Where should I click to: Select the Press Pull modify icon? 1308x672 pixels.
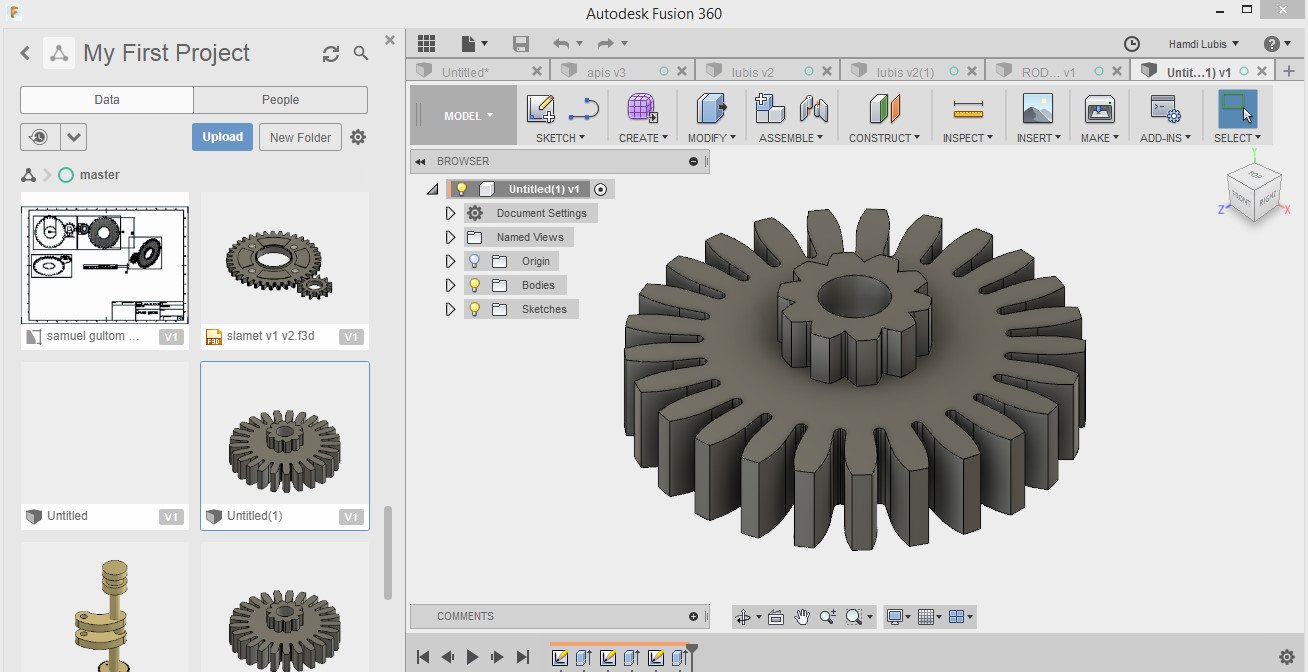tap(711, 108)
